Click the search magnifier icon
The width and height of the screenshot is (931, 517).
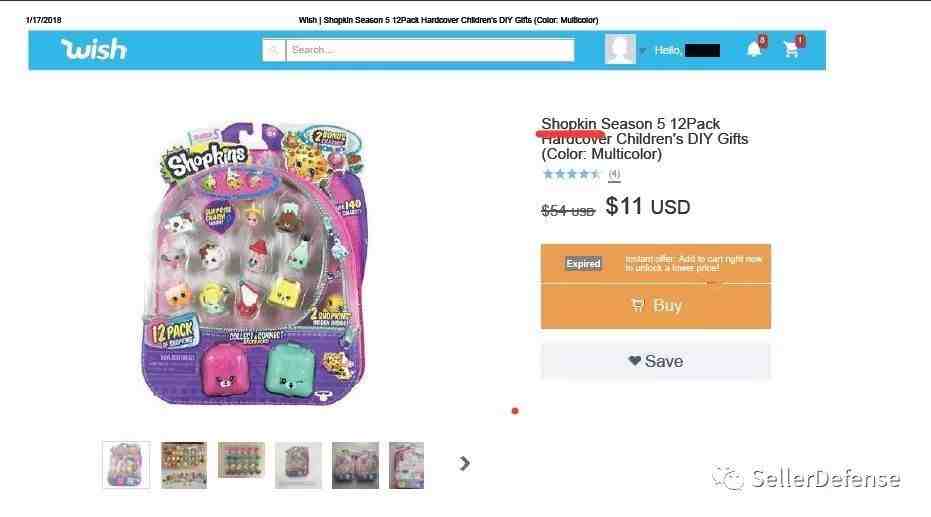click(274, 50)
